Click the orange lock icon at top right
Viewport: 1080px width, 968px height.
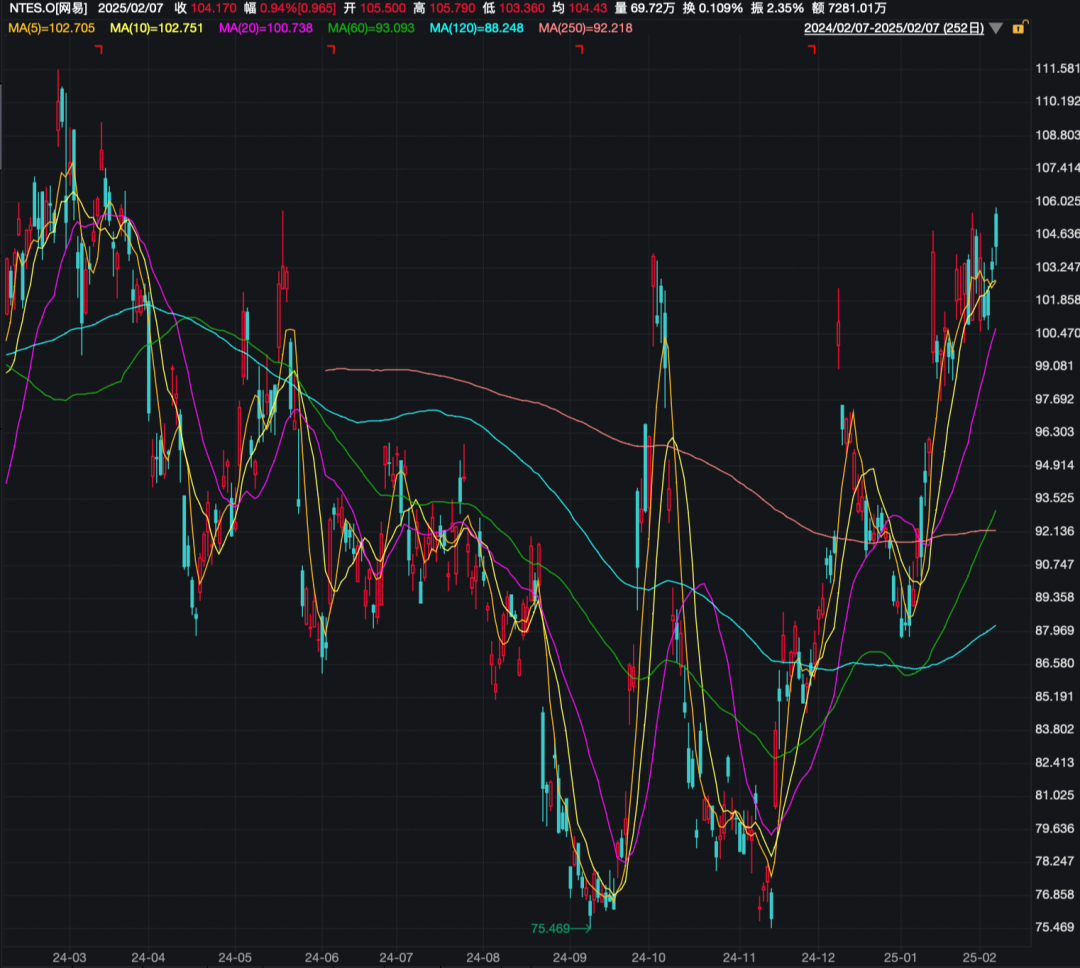click(x=1019, y=28)
